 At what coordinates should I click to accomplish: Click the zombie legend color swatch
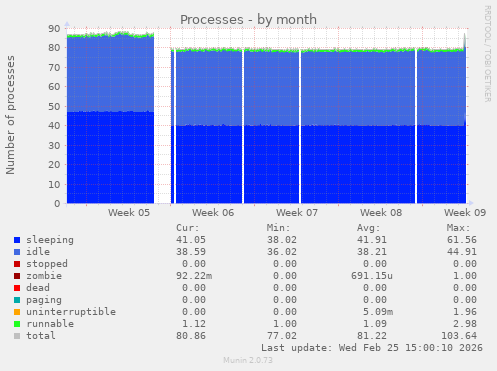(17, 276)
